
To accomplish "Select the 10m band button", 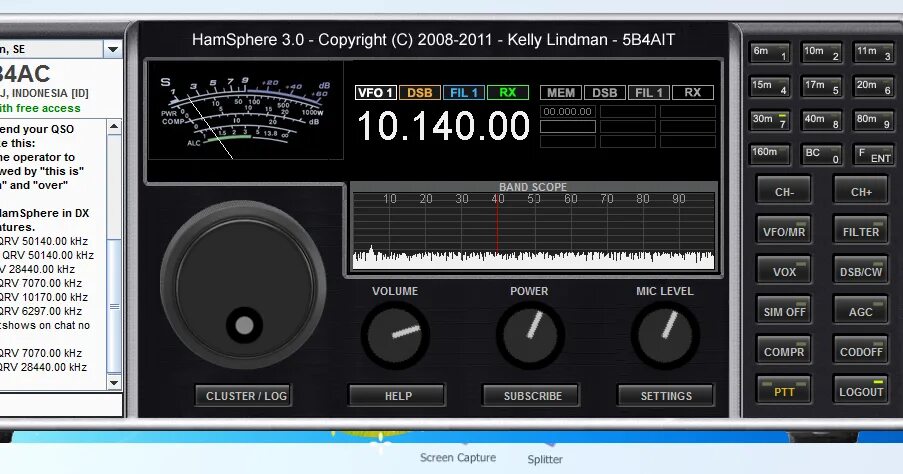I will (x=821, y=53).
